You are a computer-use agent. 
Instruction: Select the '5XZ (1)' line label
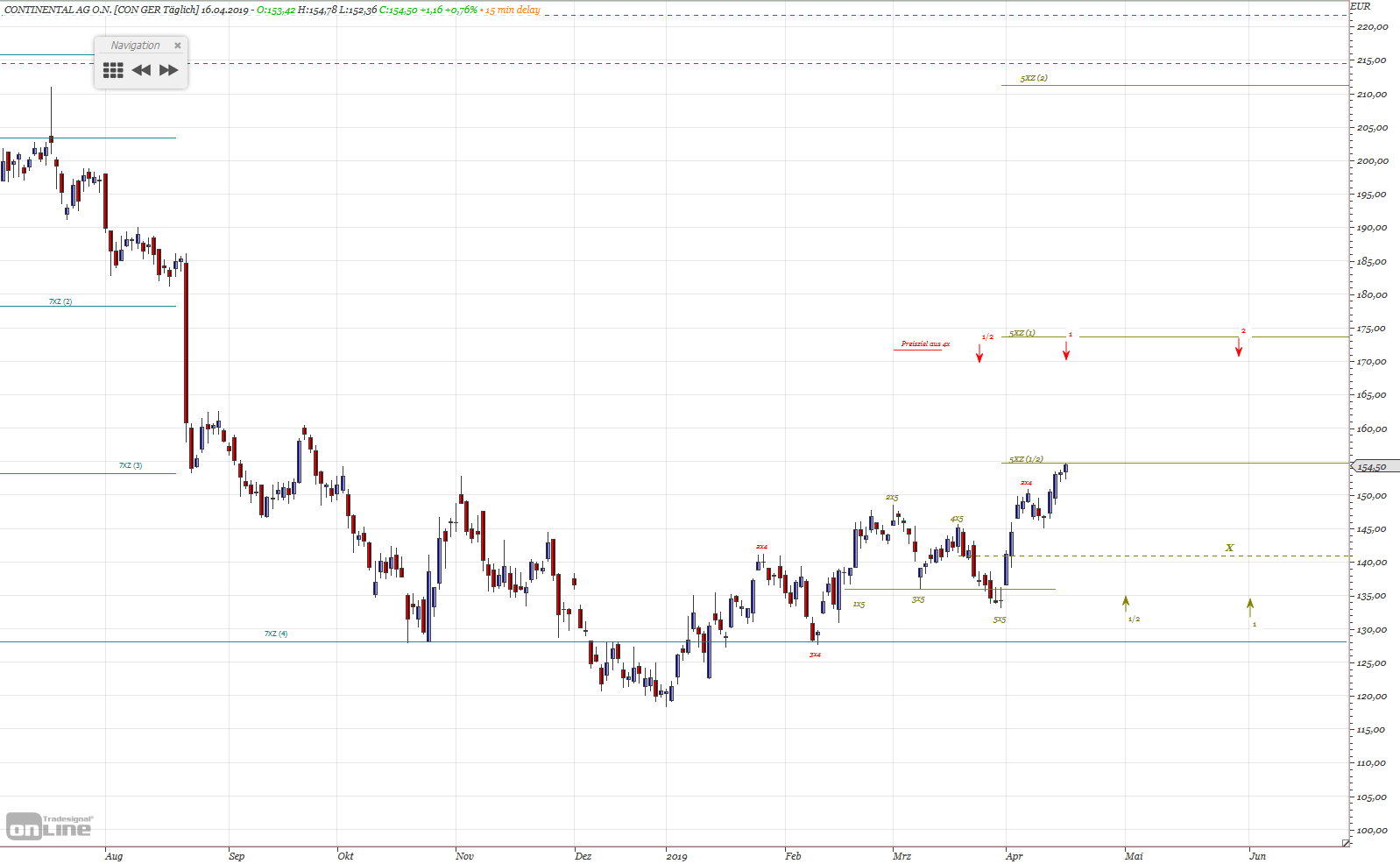(x=1022, y=333)
